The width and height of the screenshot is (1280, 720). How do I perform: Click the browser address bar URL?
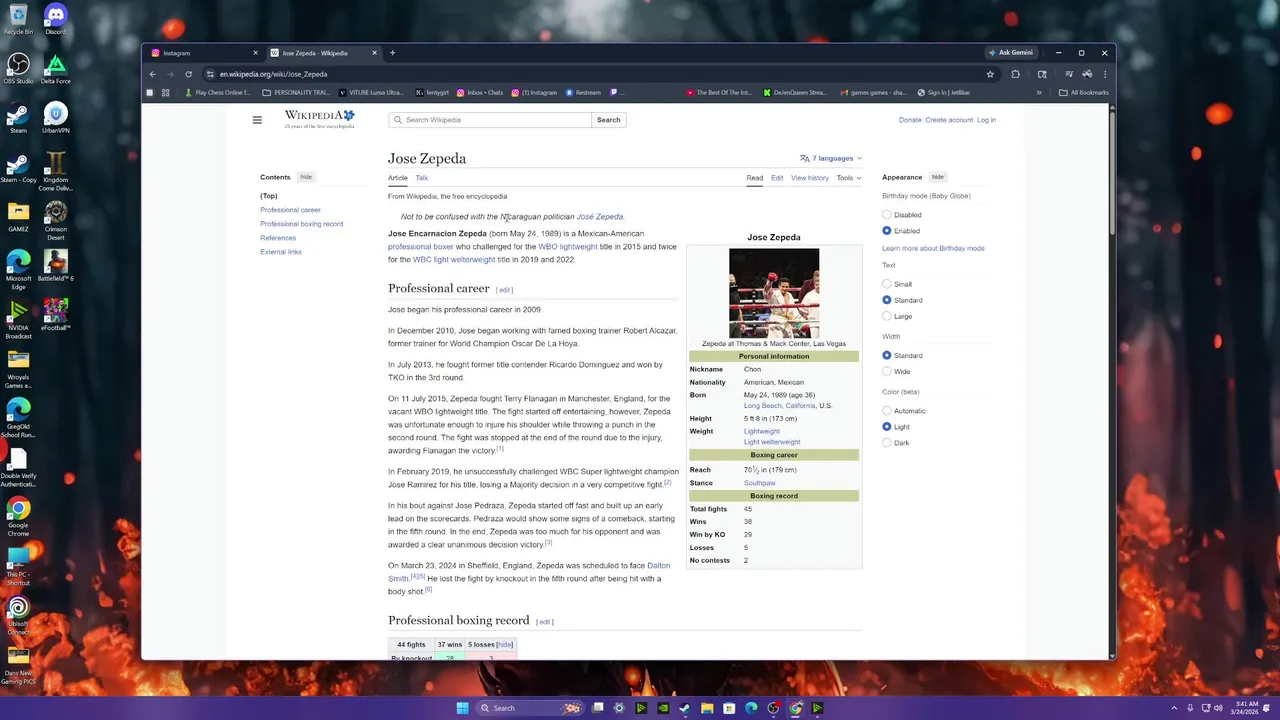[x=273, y=74]
